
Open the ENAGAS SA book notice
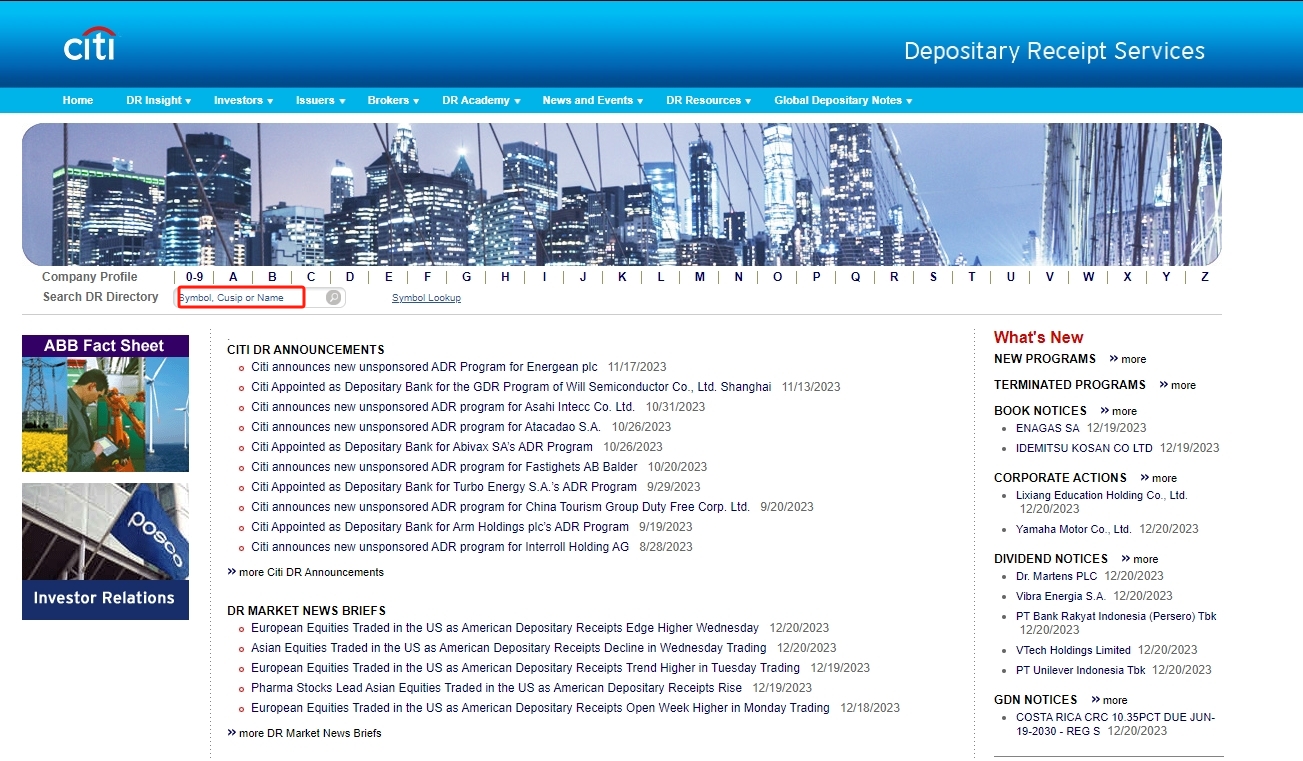[1047, 427]
